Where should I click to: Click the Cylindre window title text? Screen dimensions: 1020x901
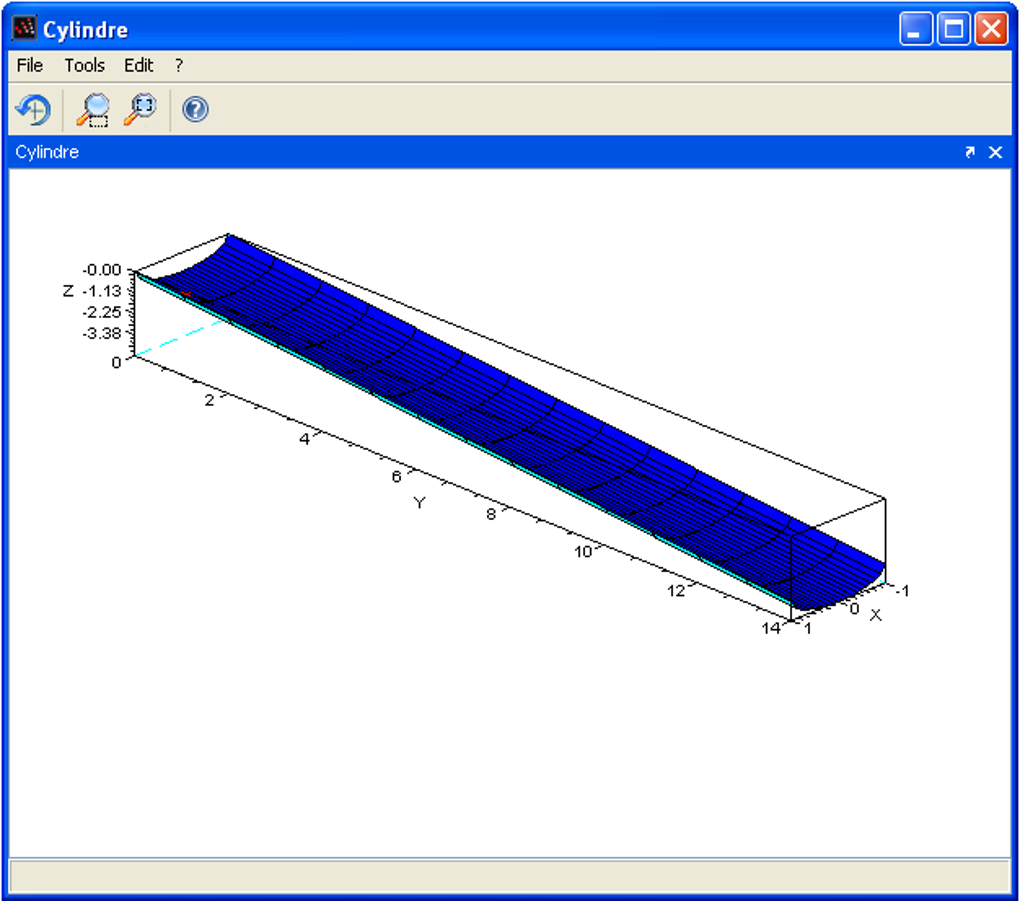click(85, 30)
